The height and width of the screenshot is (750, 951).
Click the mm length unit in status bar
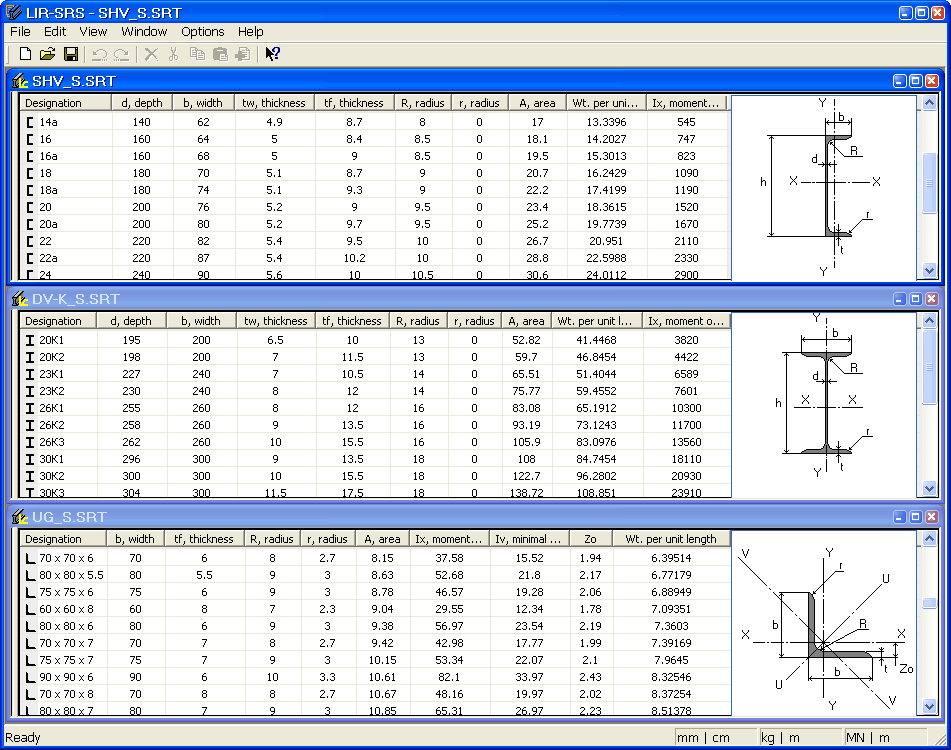(x=688, y=738)
